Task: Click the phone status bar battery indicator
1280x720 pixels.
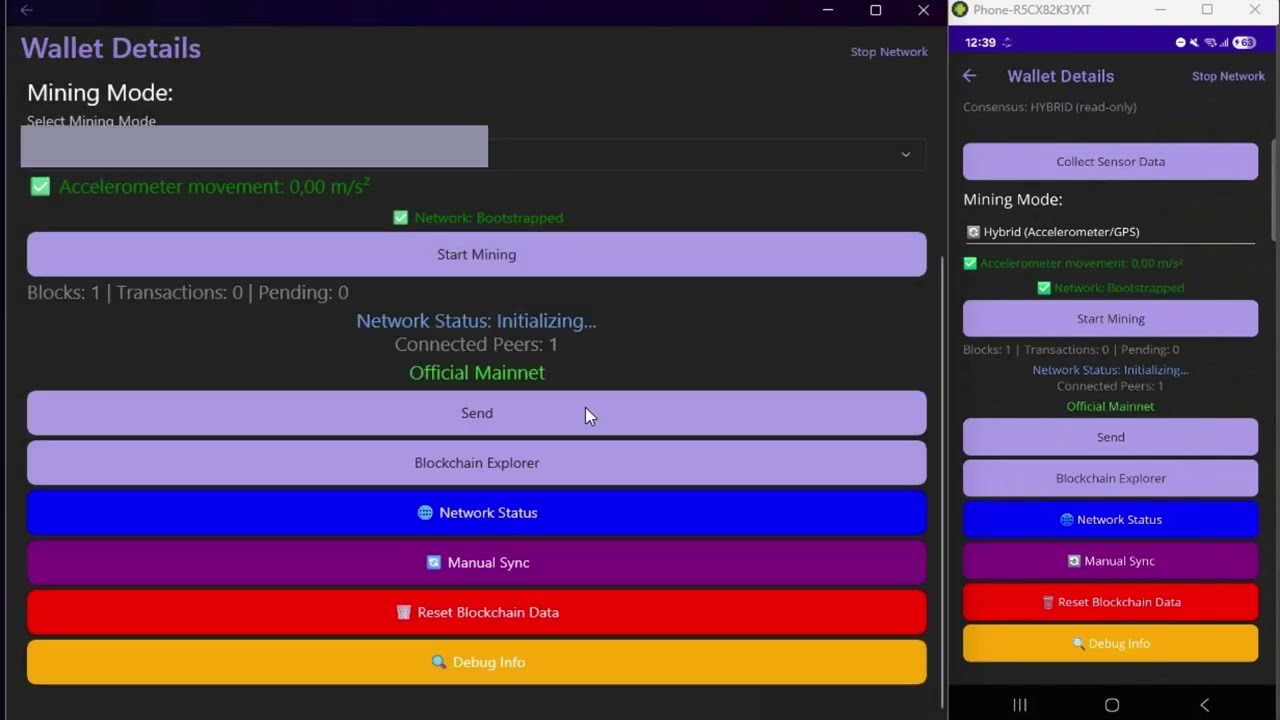Action: (1243, 43)
